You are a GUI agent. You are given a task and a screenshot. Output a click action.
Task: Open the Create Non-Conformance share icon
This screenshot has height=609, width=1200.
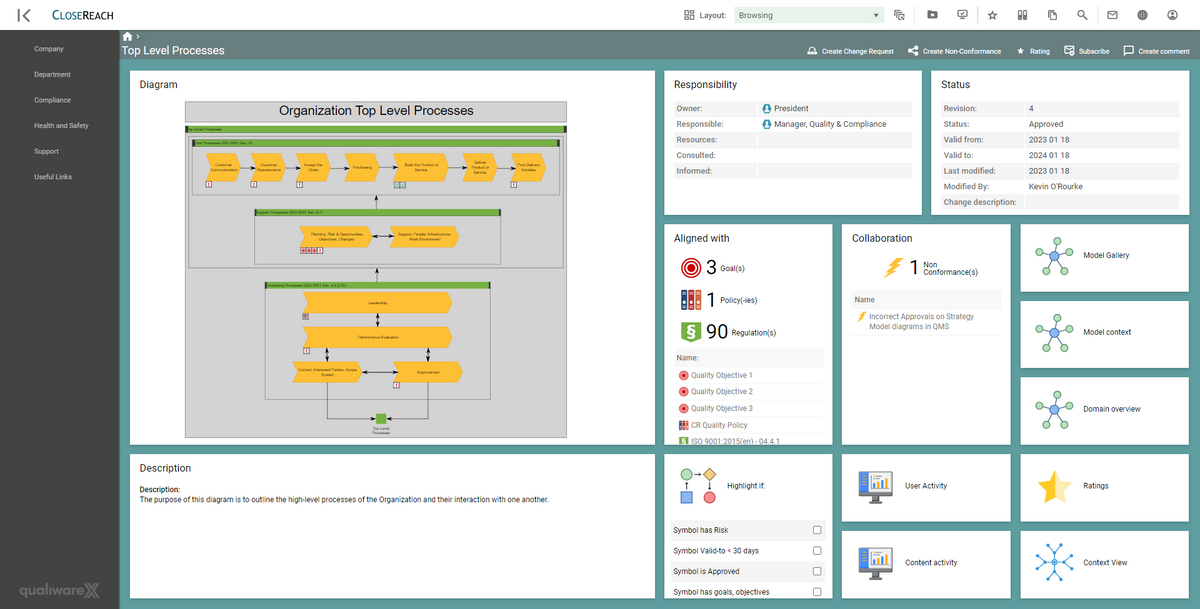click(x=916, y=50)
